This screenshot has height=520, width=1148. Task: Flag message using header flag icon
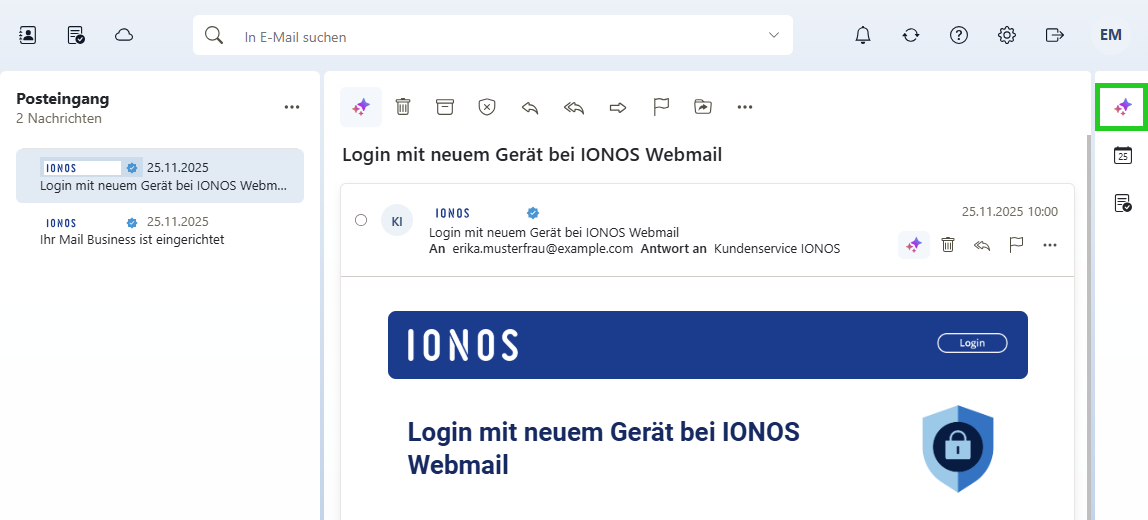[x=1016, y=245]
